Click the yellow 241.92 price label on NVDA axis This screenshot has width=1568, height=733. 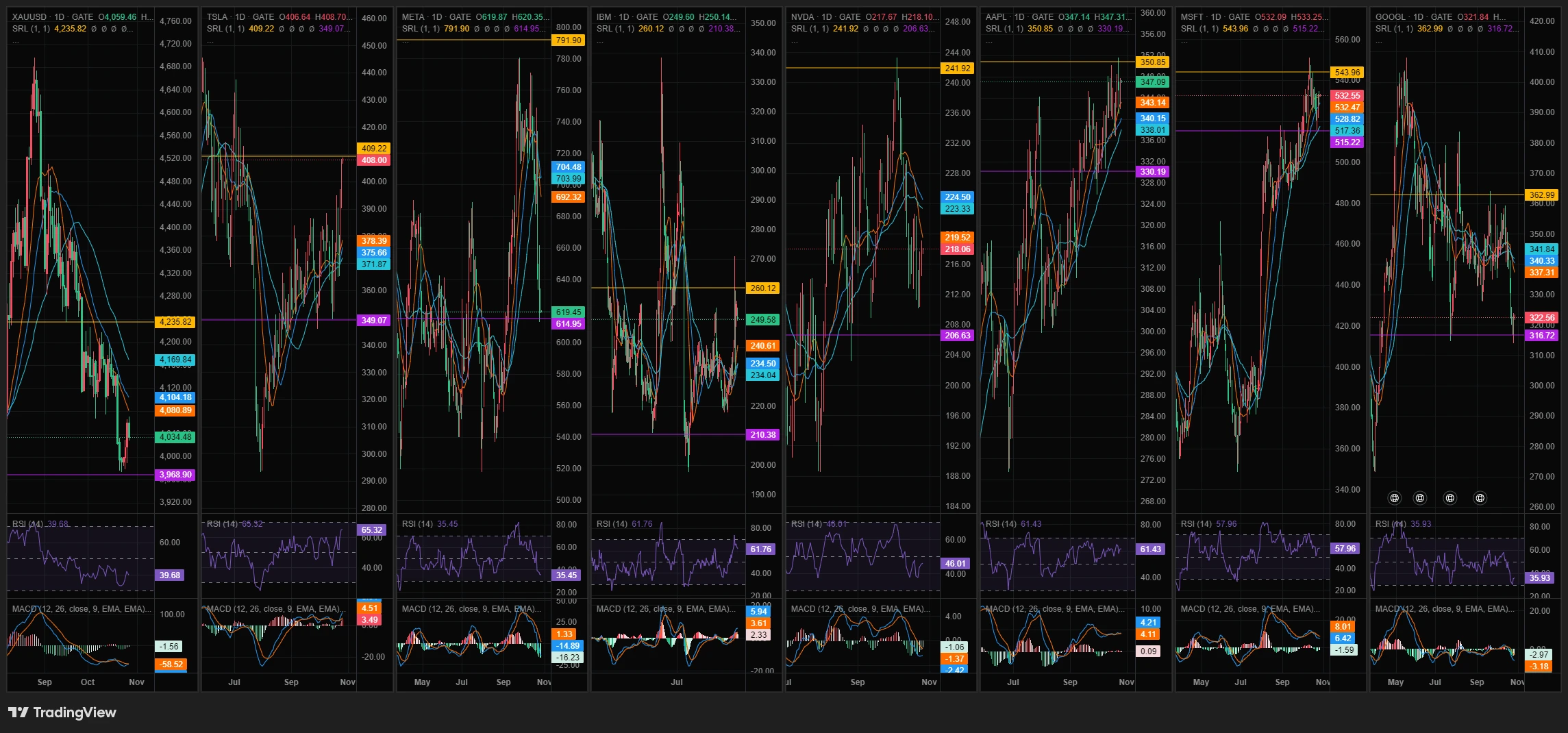click(958, 69)
